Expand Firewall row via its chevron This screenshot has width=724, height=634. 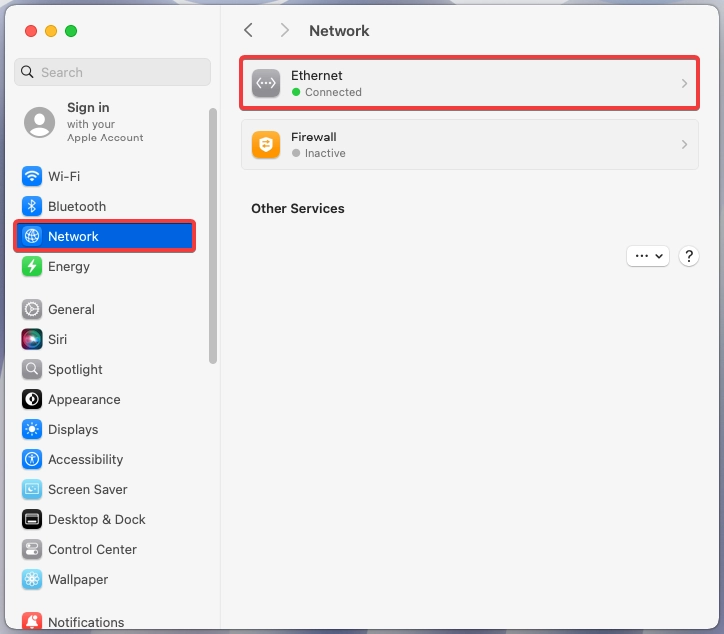(x=684, y=145)
